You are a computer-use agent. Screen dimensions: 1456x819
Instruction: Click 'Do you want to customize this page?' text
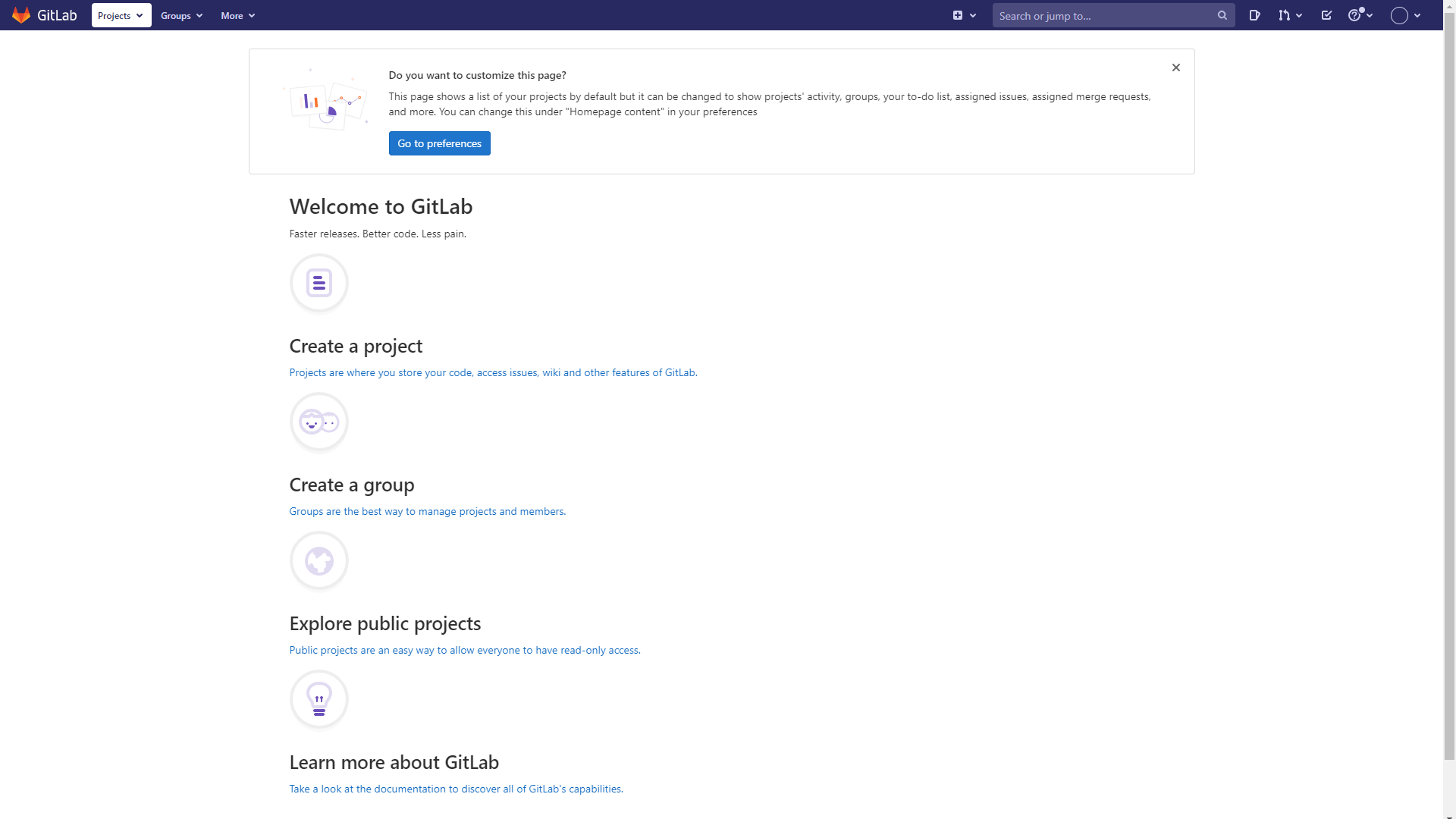(x=478, y=75)
